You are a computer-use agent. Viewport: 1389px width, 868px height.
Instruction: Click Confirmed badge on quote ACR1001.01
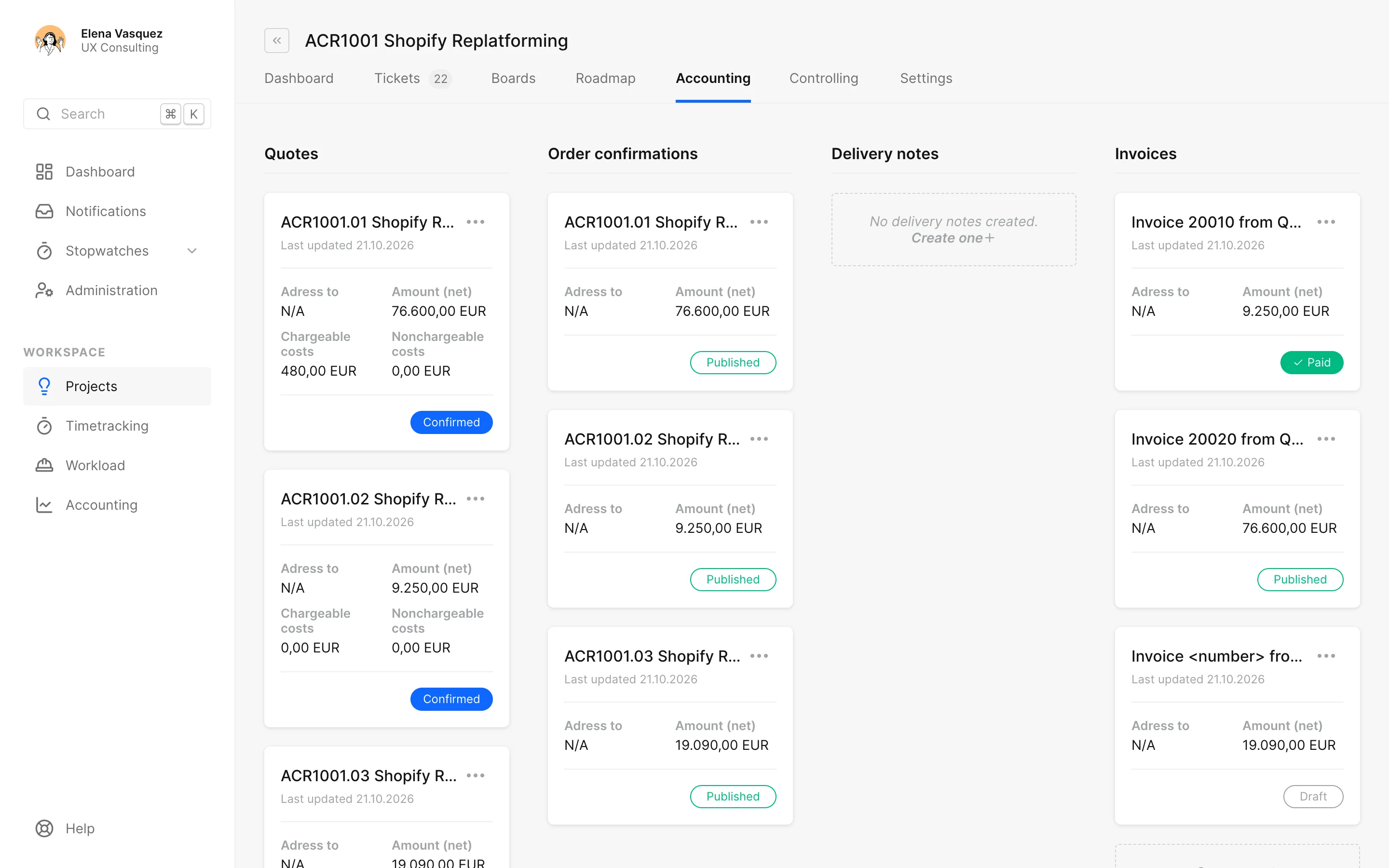451,422
